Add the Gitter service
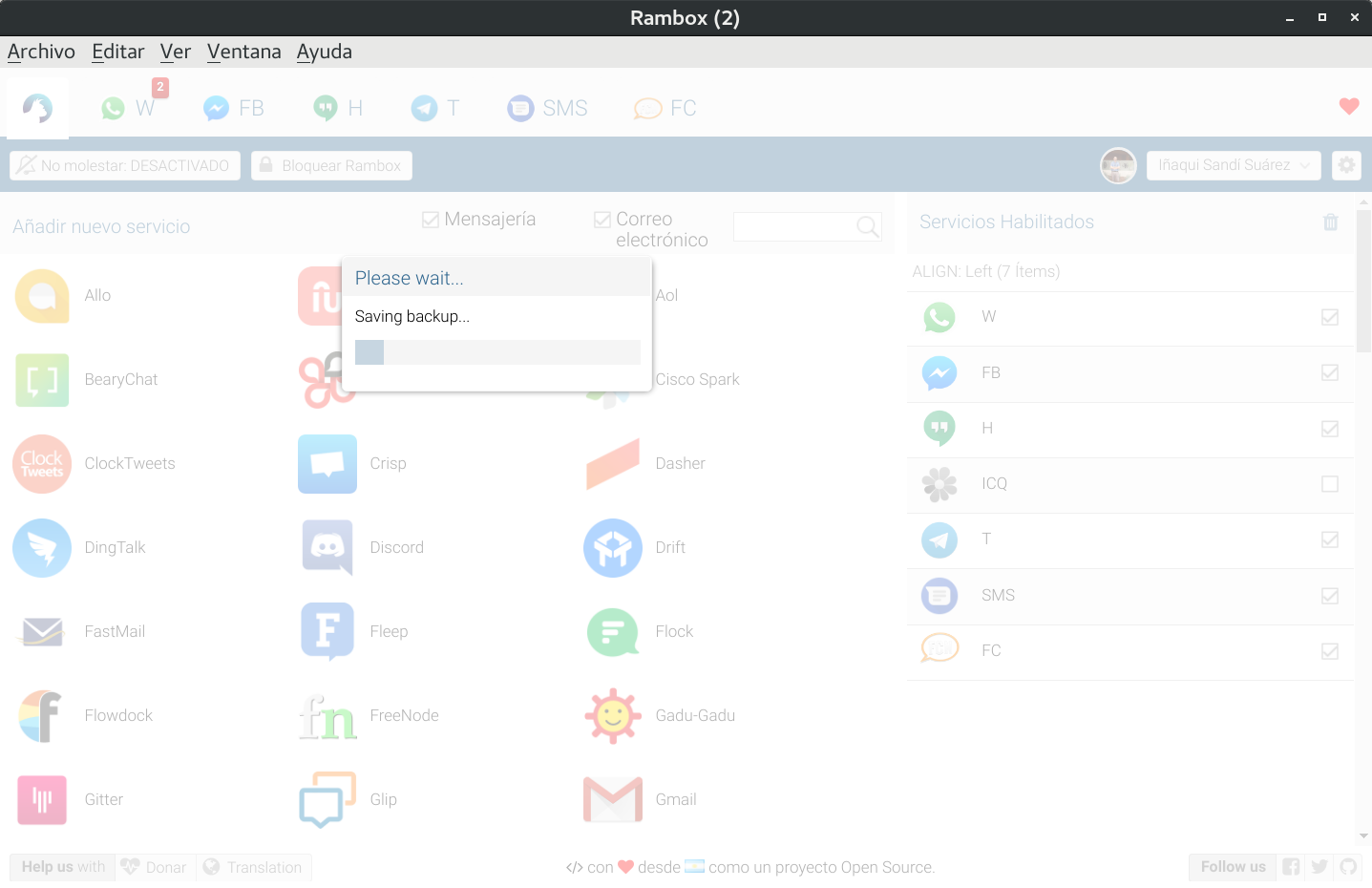Viewport: 1372px width, 888px height. point(42,800)
